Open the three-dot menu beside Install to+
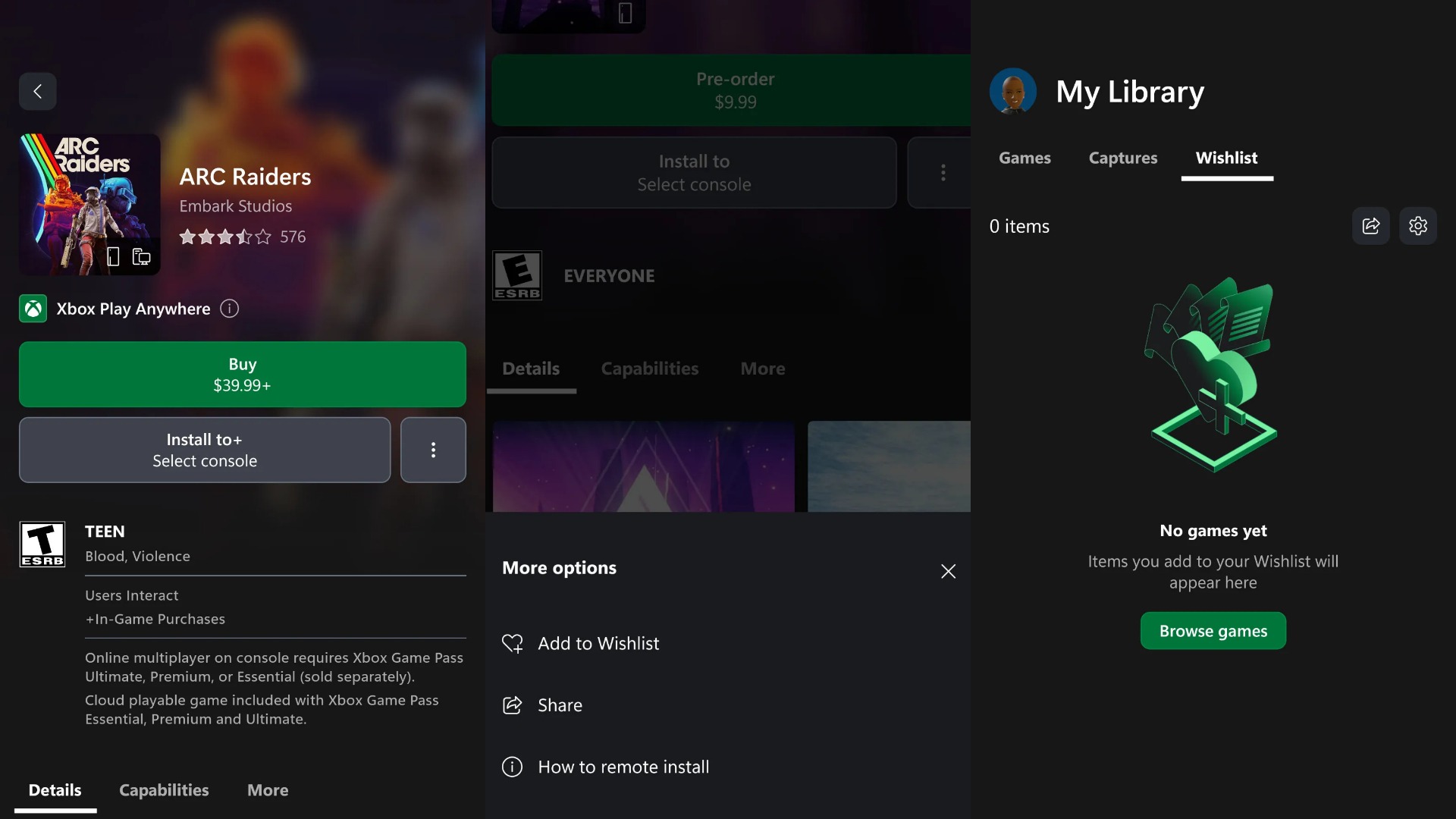The image size is (1456, 819). click(433, 450)
